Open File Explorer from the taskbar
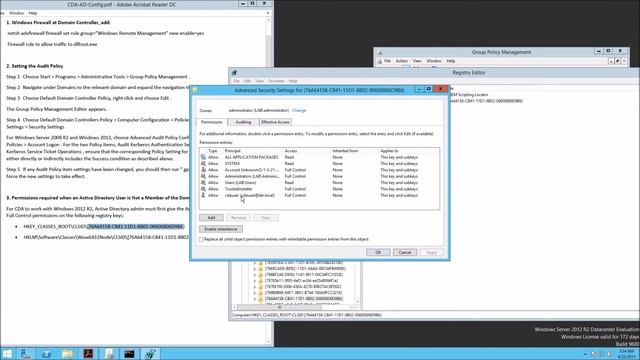 click(x=67, y=354)
